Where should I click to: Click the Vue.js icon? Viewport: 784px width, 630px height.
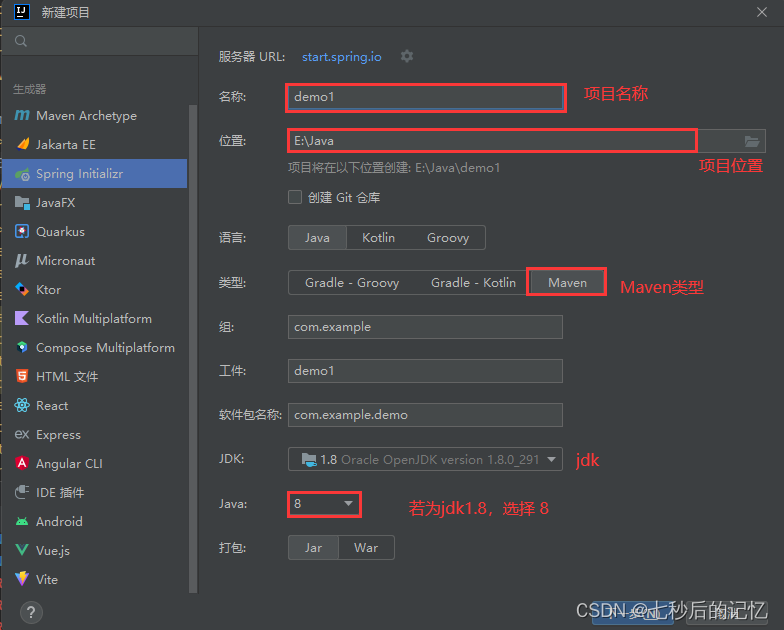pos(22,550)
